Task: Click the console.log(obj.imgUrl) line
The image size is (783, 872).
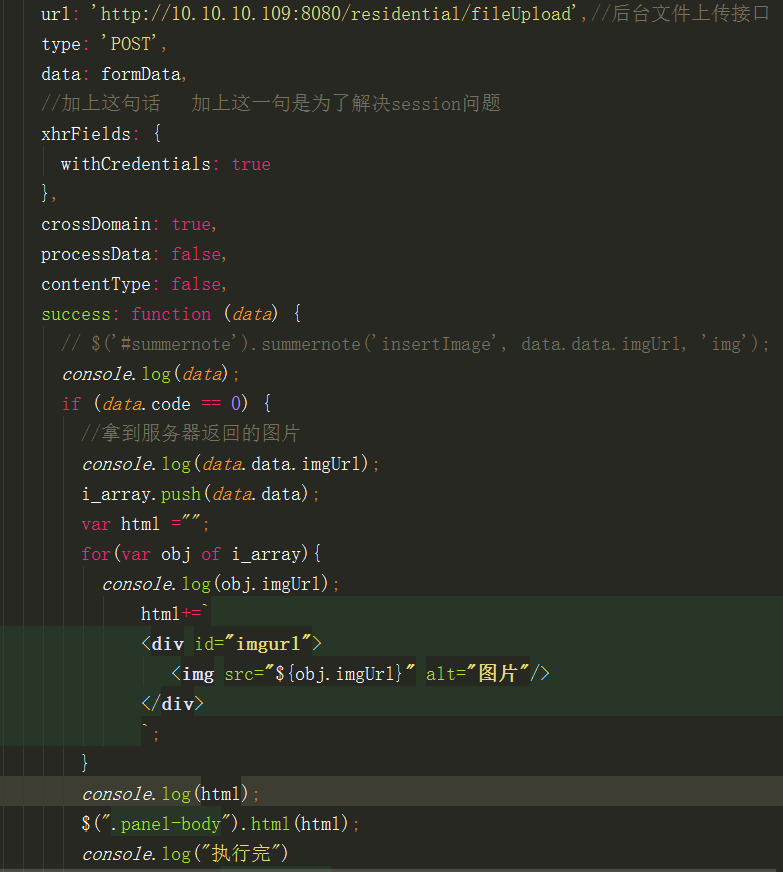Action: pyautogui.click(x=220, y=584)
